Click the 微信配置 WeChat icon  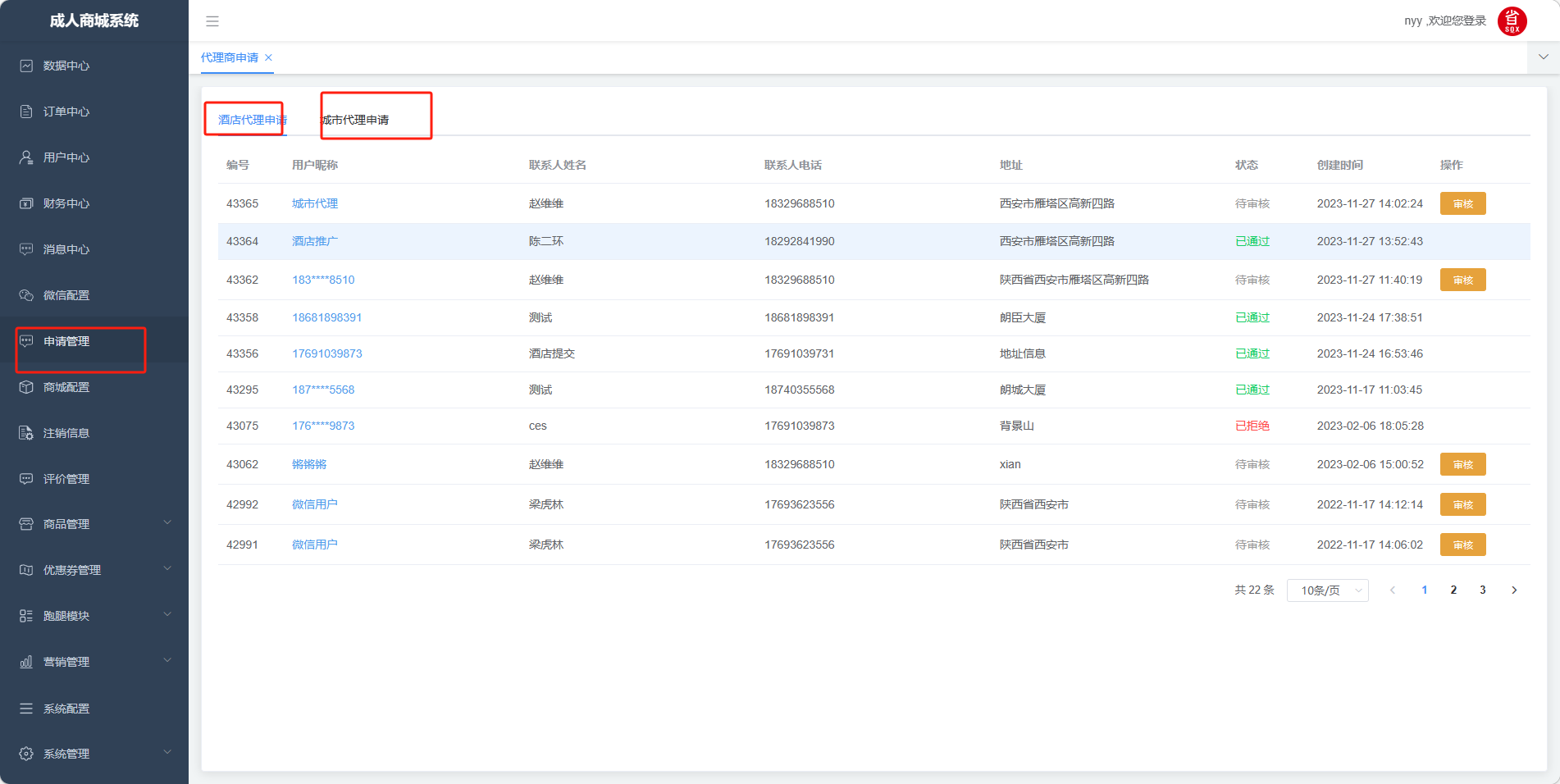[26, 295]
